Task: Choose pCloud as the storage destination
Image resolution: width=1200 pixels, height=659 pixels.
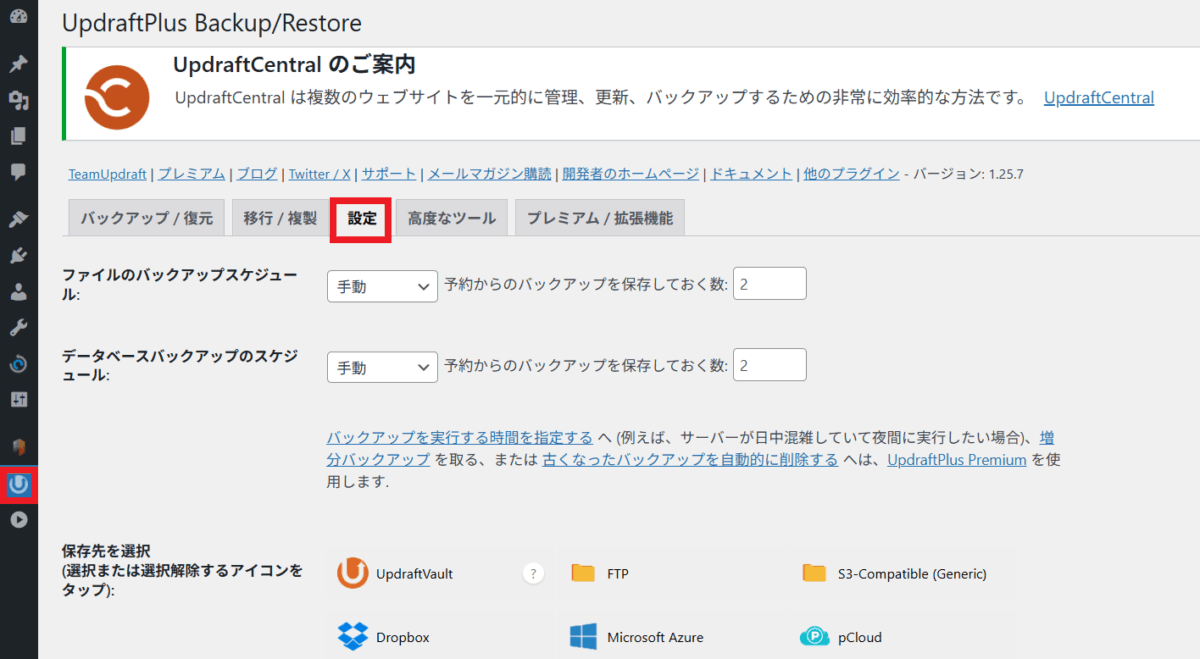Action: 842,637
